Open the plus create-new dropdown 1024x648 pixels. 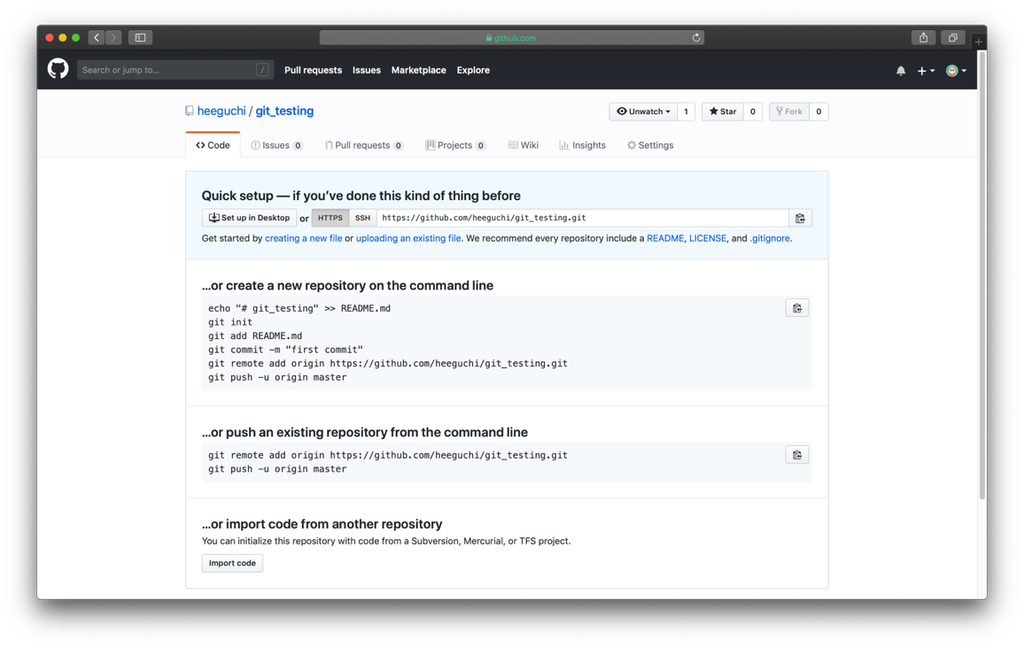926,71
